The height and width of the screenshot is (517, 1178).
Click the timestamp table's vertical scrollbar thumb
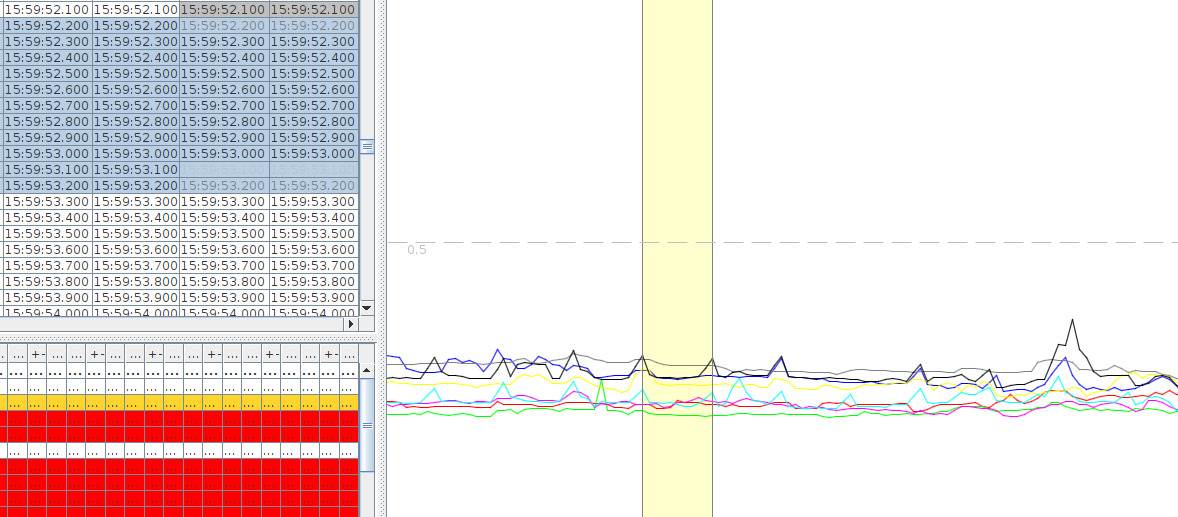(366, 147)
